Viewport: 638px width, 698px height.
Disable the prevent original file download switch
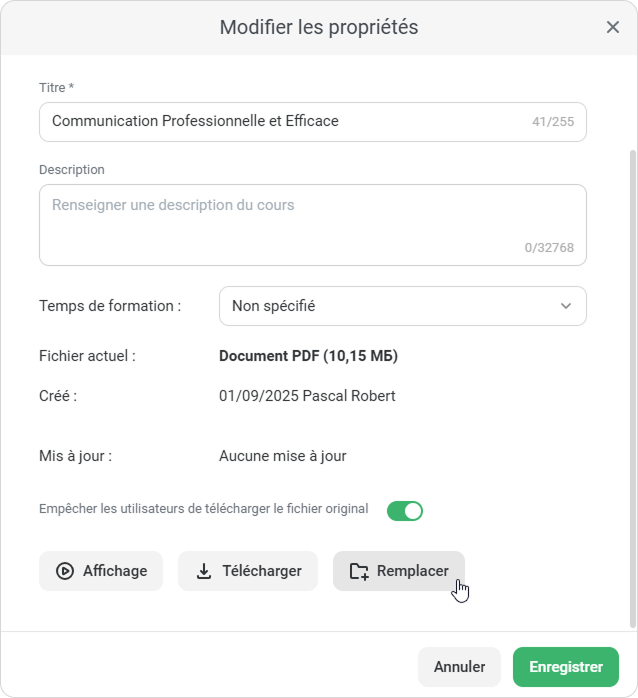click(405, 511)
